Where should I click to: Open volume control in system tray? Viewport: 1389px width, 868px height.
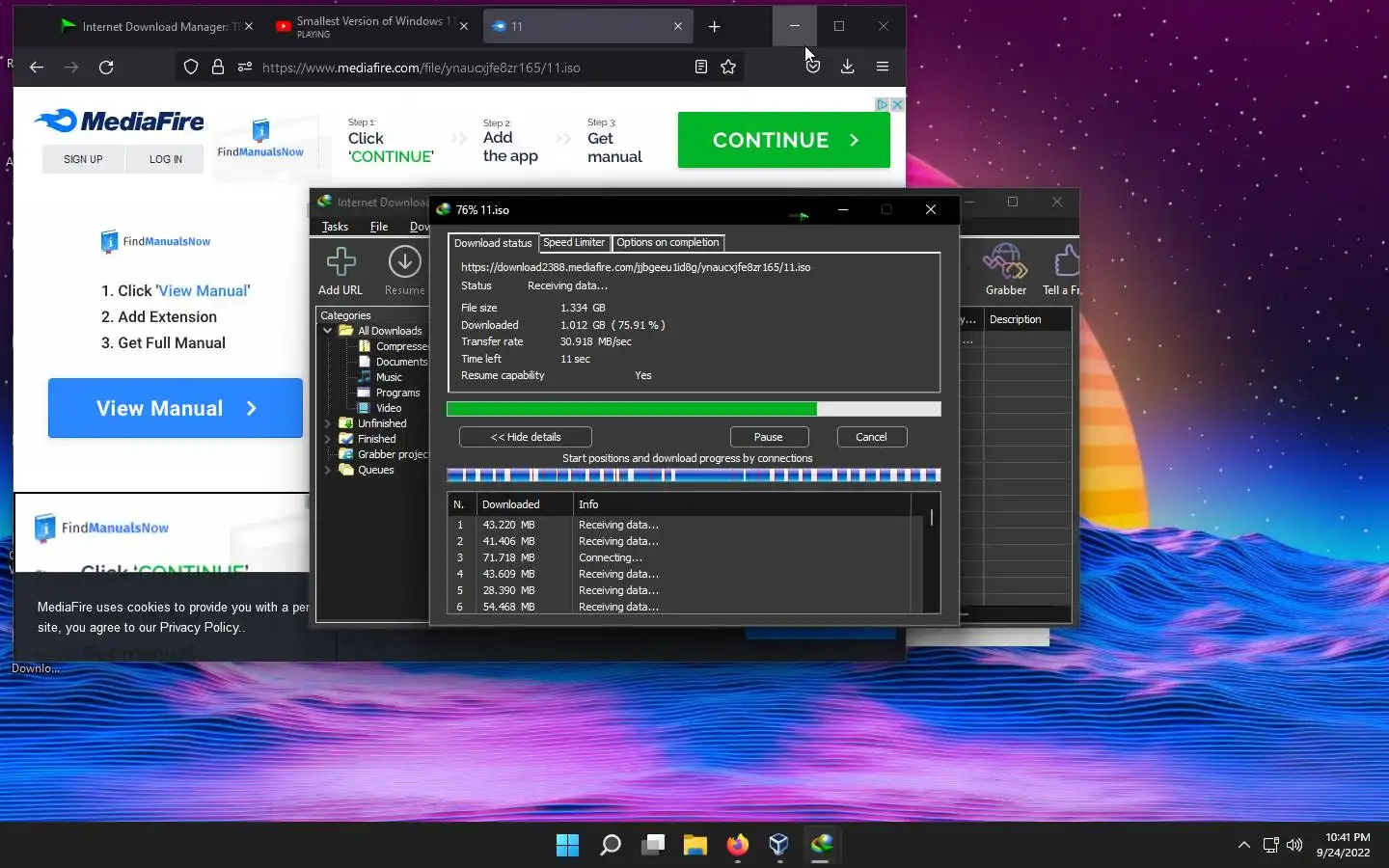1294,846
